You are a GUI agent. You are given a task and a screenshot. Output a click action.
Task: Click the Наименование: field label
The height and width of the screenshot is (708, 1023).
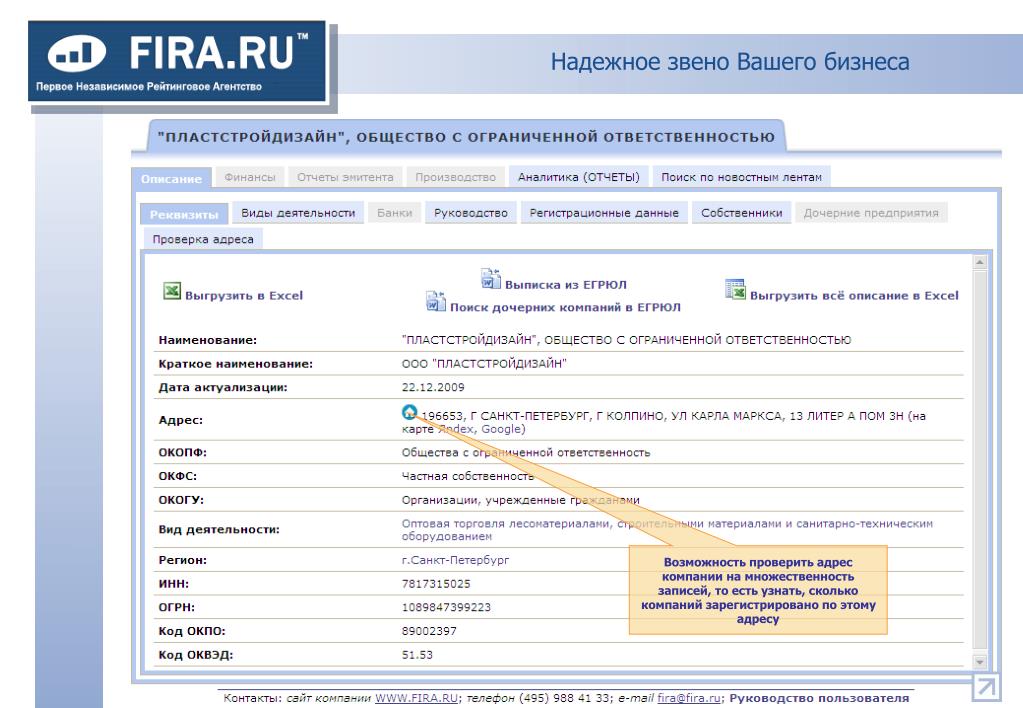tap(207, 340)
